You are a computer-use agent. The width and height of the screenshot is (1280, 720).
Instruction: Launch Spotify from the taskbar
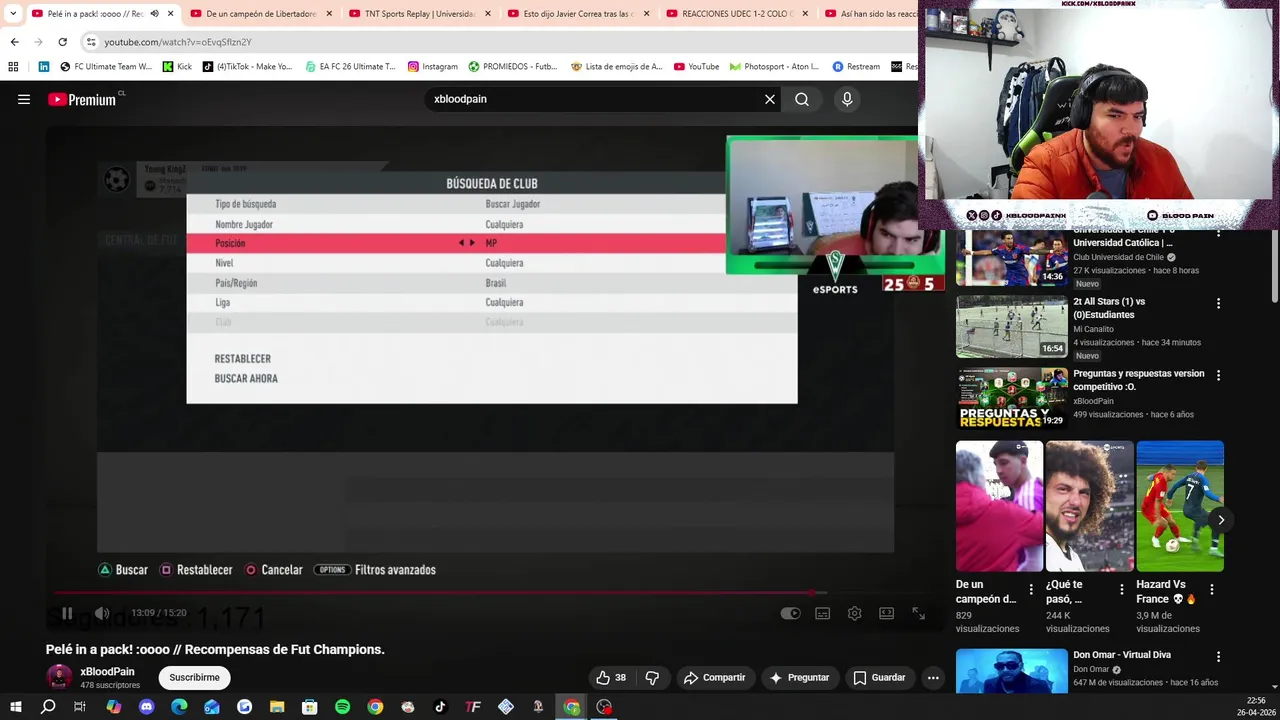coord(342,707)
